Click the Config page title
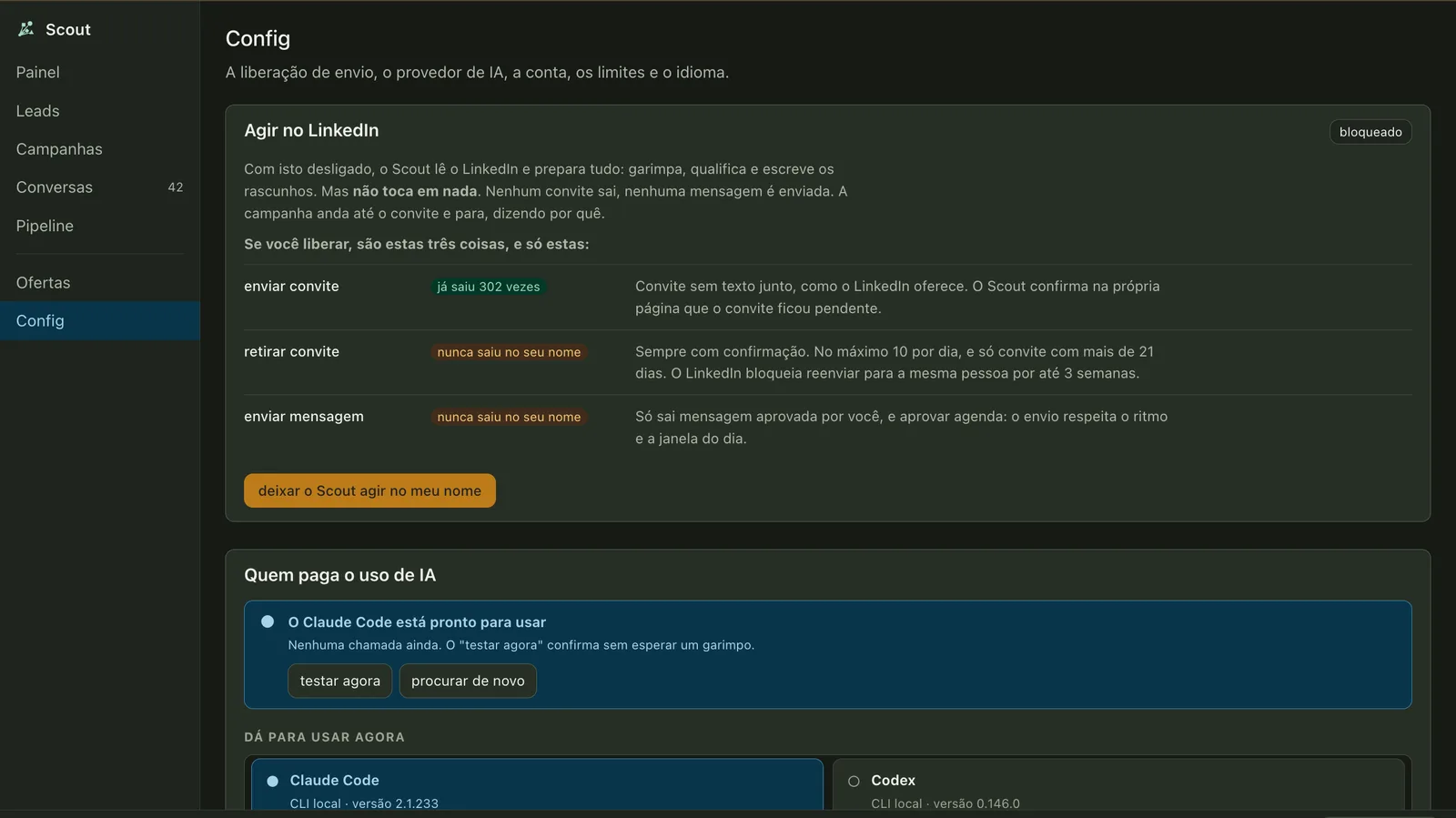 click(x=258, y=38)
